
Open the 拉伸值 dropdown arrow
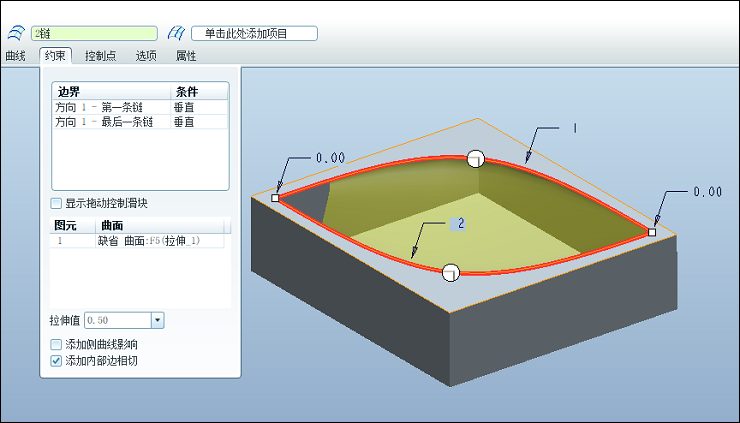(x=158, y=320)
